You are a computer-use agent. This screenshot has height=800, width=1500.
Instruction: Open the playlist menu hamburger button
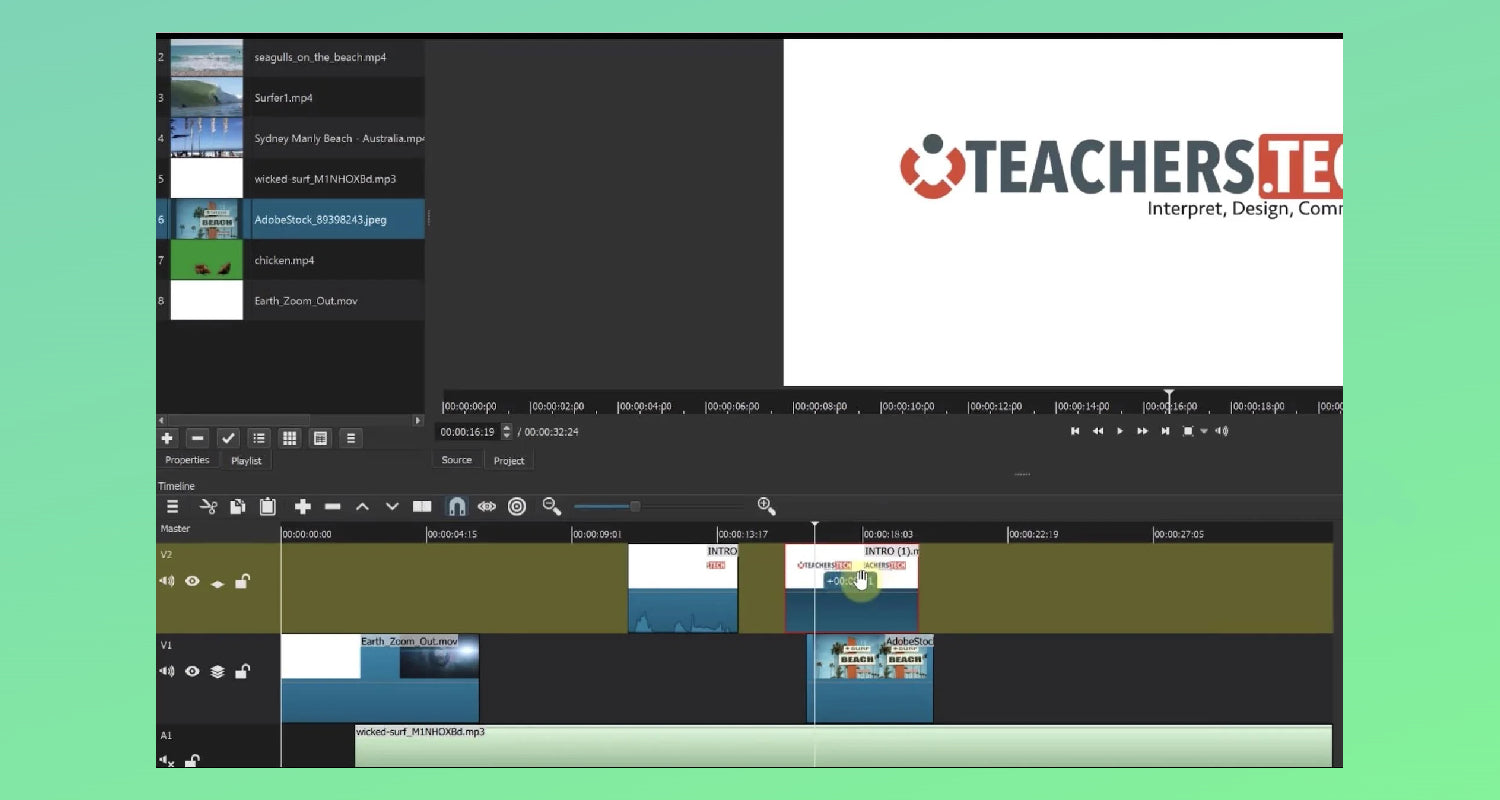[x=351, y=438]
